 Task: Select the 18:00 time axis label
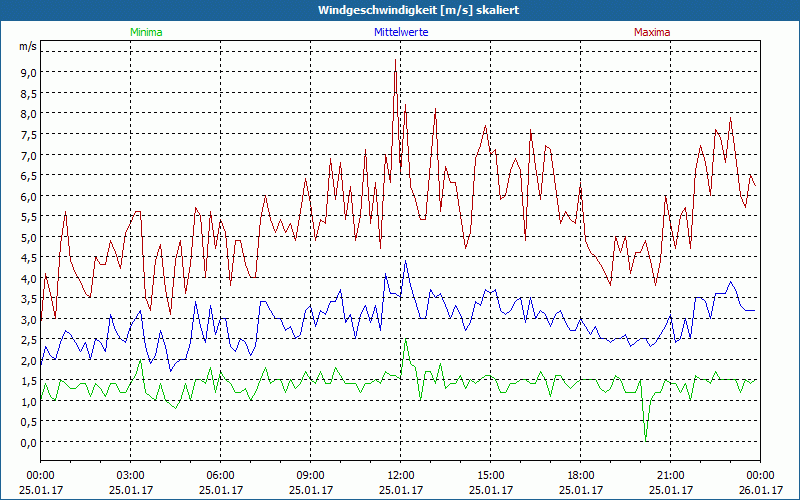point(581,475)
